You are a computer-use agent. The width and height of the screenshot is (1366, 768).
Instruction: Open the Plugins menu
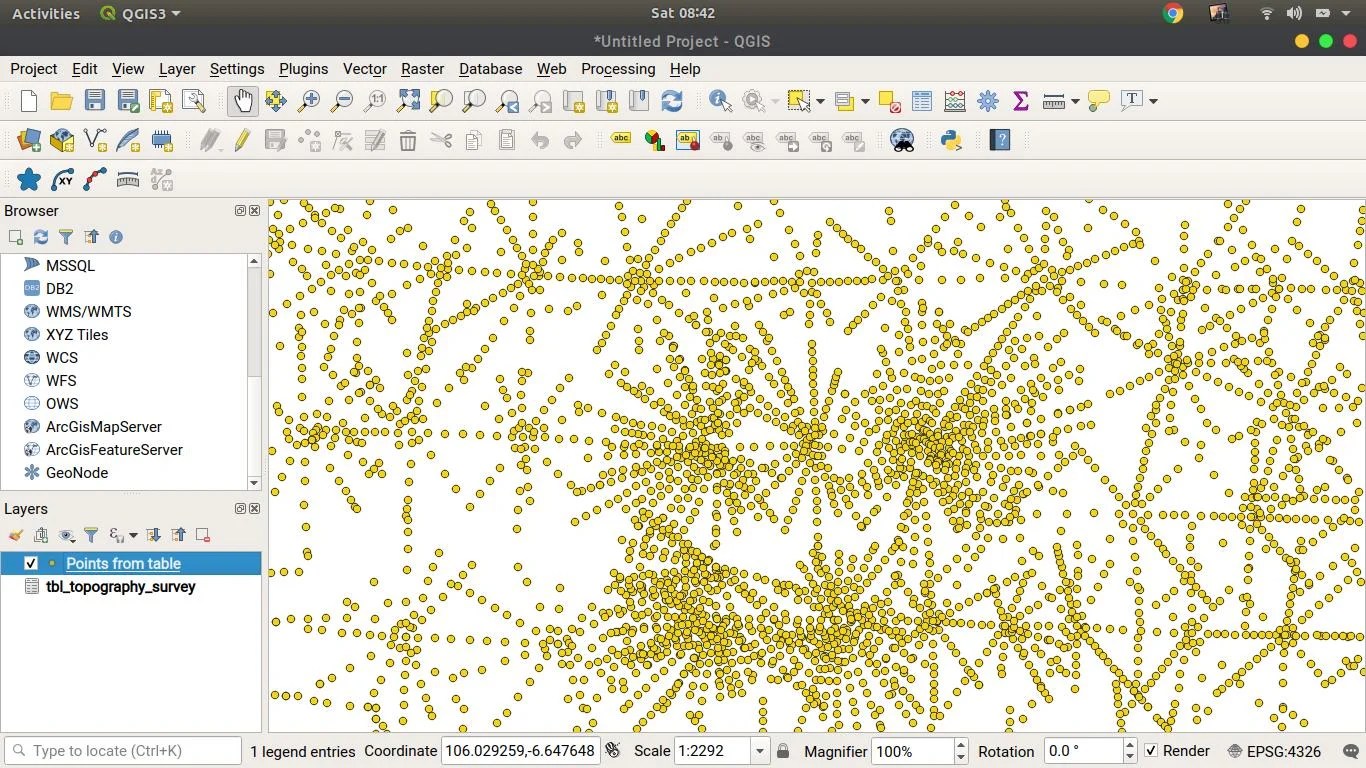[x=303, y=69]
